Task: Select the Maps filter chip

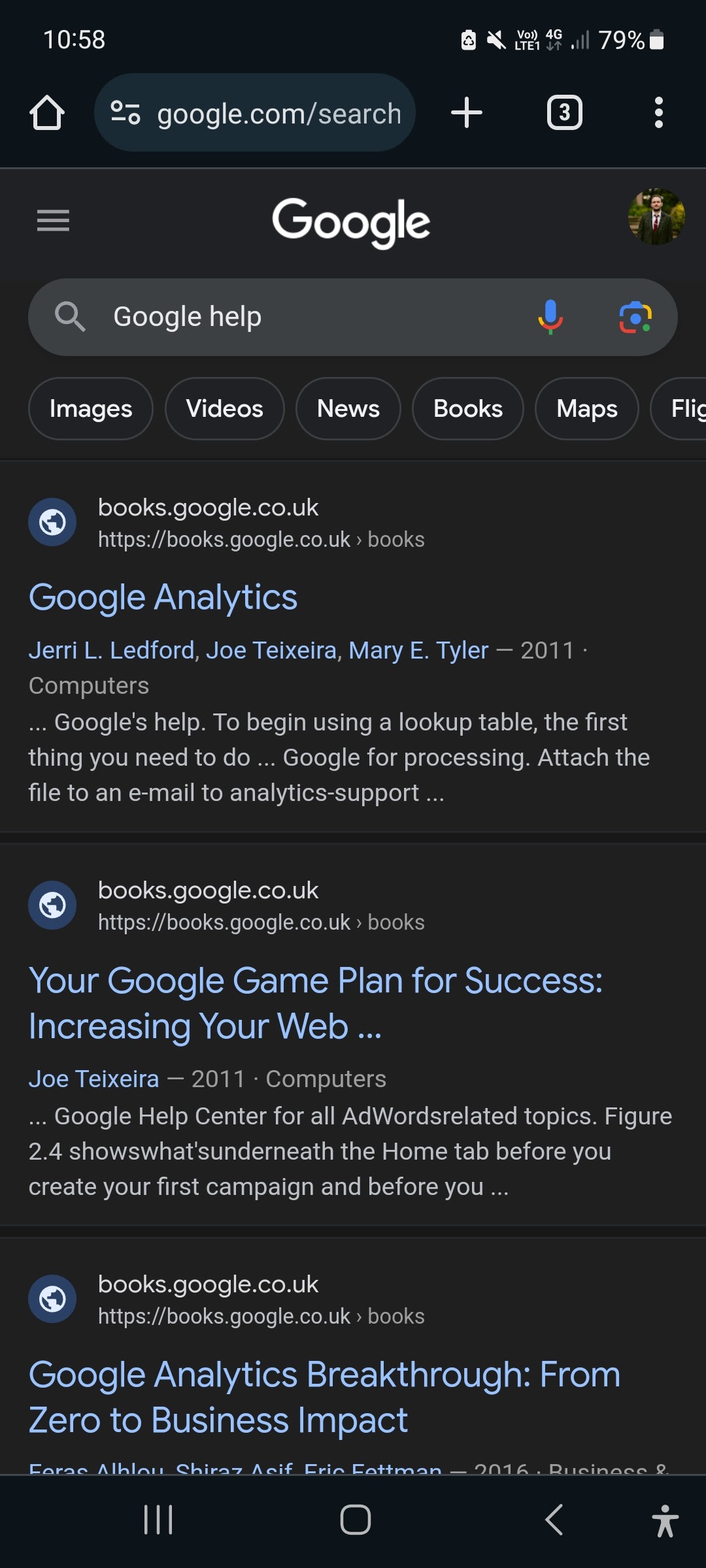Action: coord(586,409)
